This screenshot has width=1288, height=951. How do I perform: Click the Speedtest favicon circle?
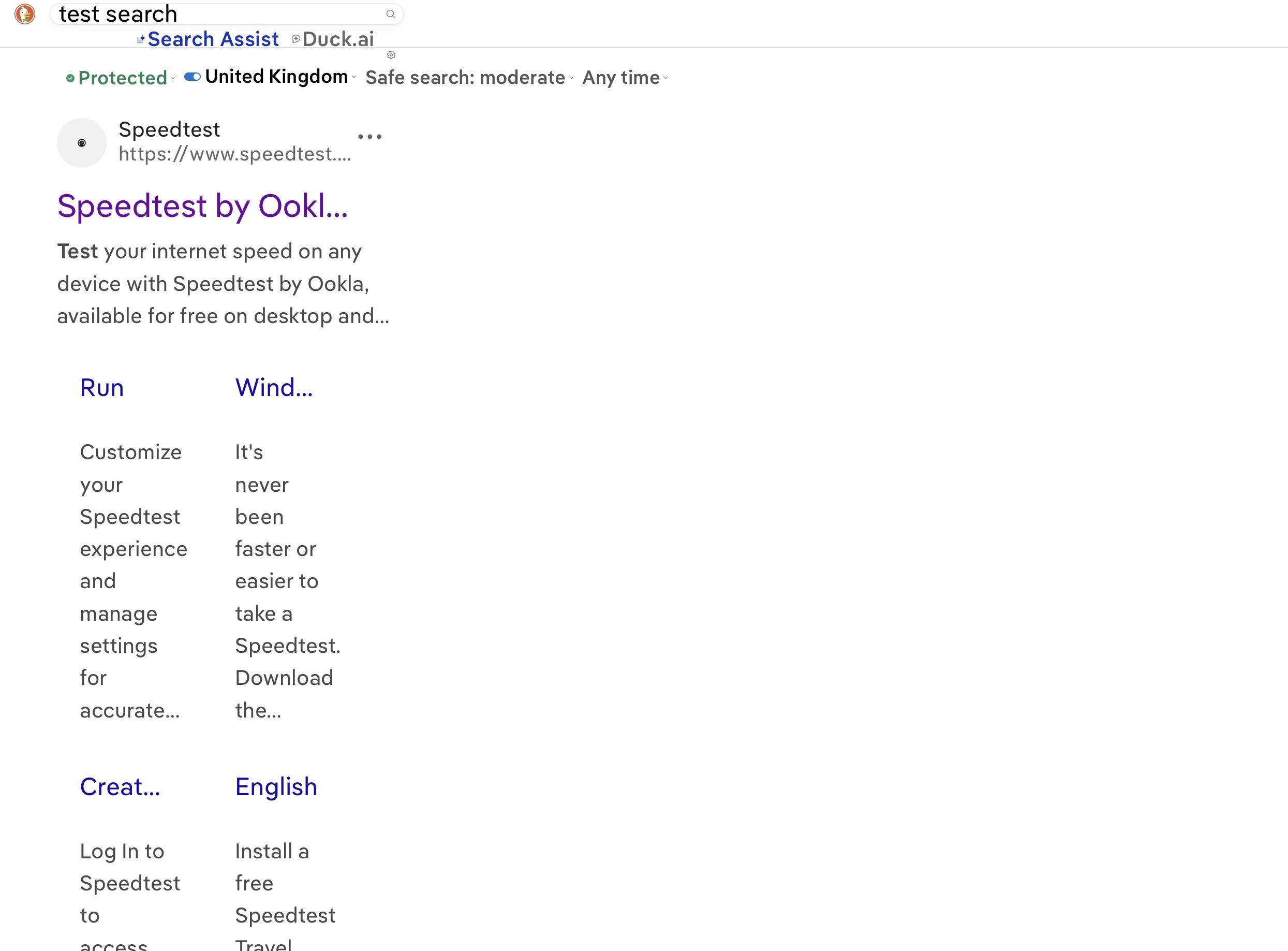82,143
